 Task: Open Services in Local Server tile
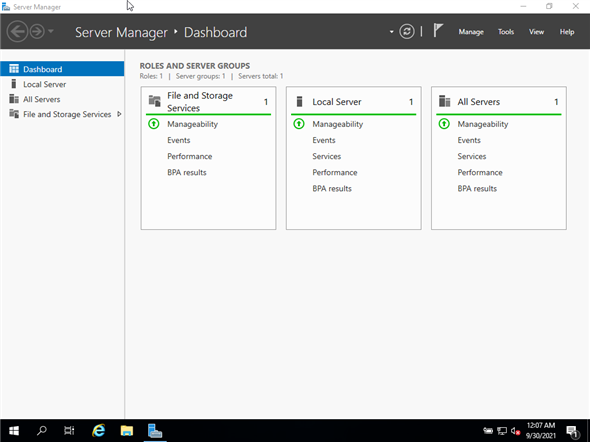327,156
